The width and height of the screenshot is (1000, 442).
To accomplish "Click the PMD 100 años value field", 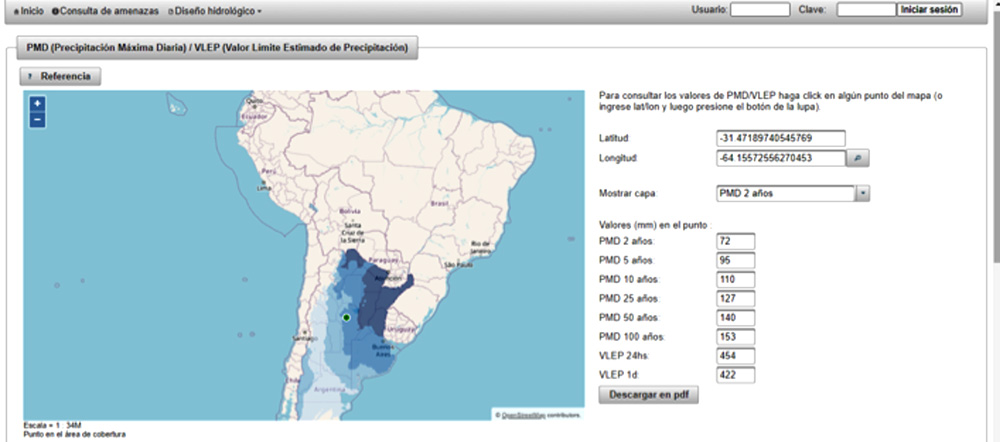I will [735, 336].
